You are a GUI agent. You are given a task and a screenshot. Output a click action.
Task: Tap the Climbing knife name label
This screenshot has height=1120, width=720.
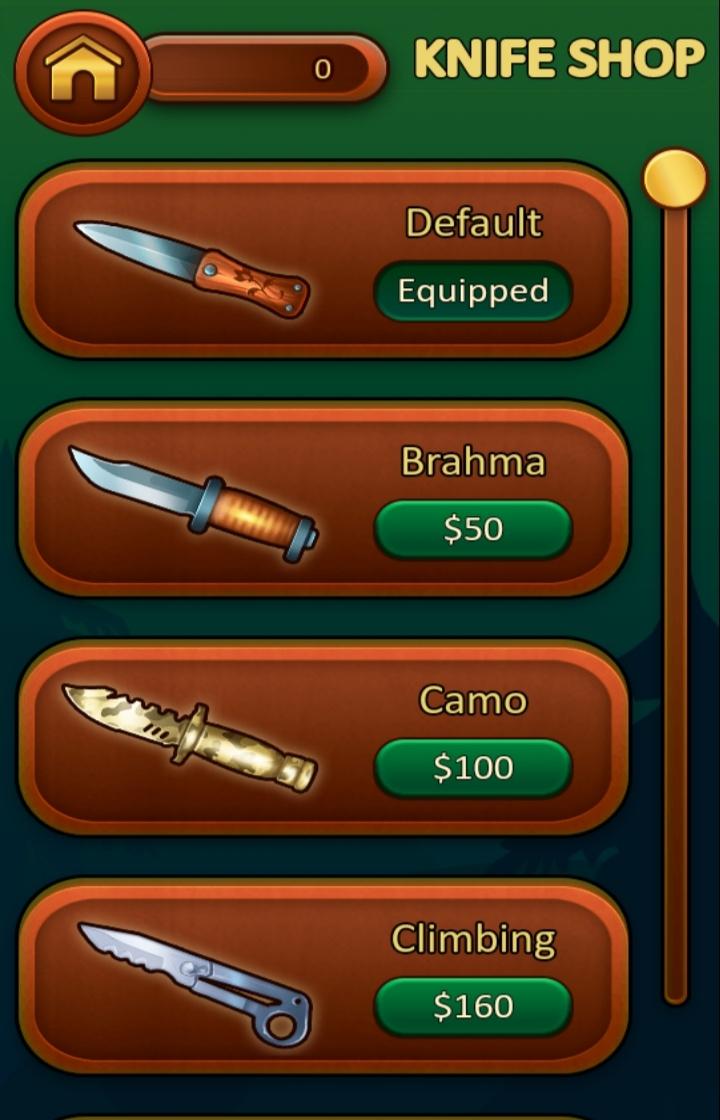473,939
